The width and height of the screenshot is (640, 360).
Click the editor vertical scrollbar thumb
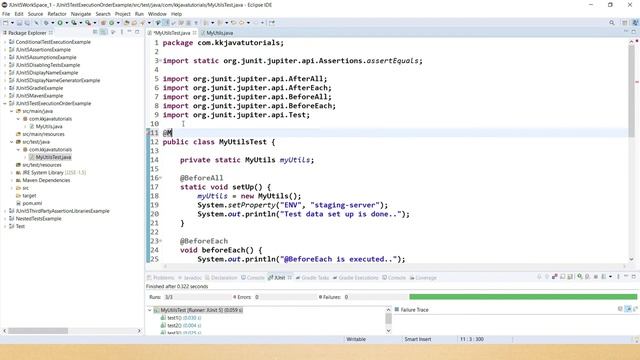click(x=631, y=92)
